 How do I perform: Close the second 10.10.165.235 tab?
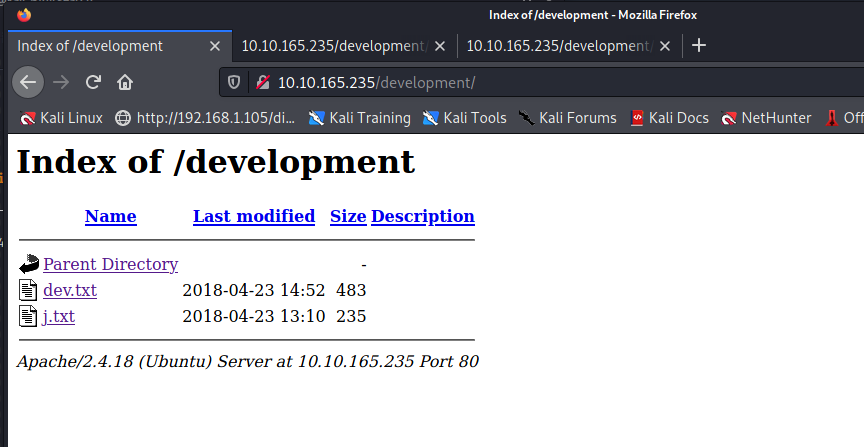point(440,46)
